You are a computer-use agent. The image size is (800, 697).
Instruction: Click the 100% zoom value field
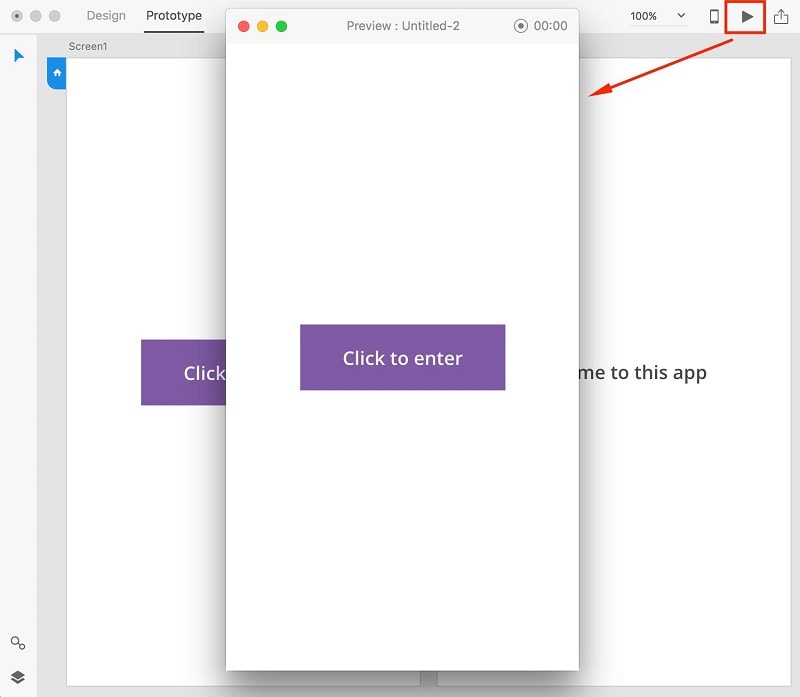[x=643, y=16]
